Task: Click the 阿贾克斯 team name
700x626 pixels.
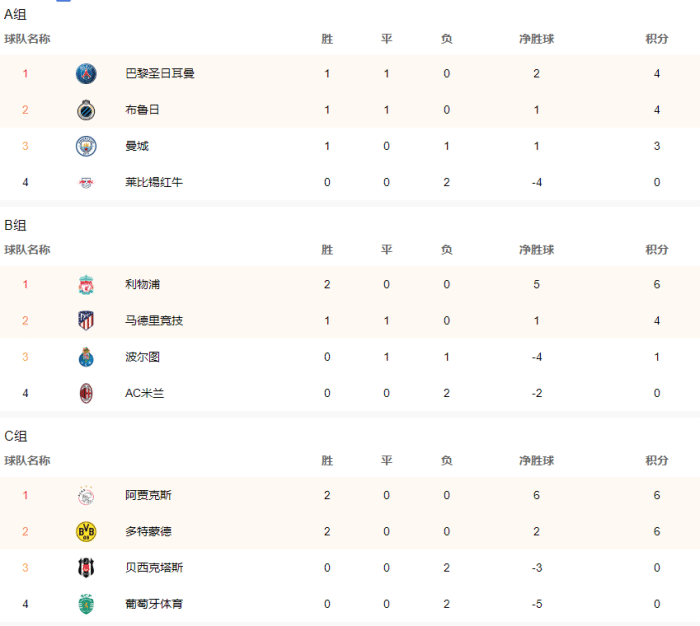Action: [x=148, y=495]
